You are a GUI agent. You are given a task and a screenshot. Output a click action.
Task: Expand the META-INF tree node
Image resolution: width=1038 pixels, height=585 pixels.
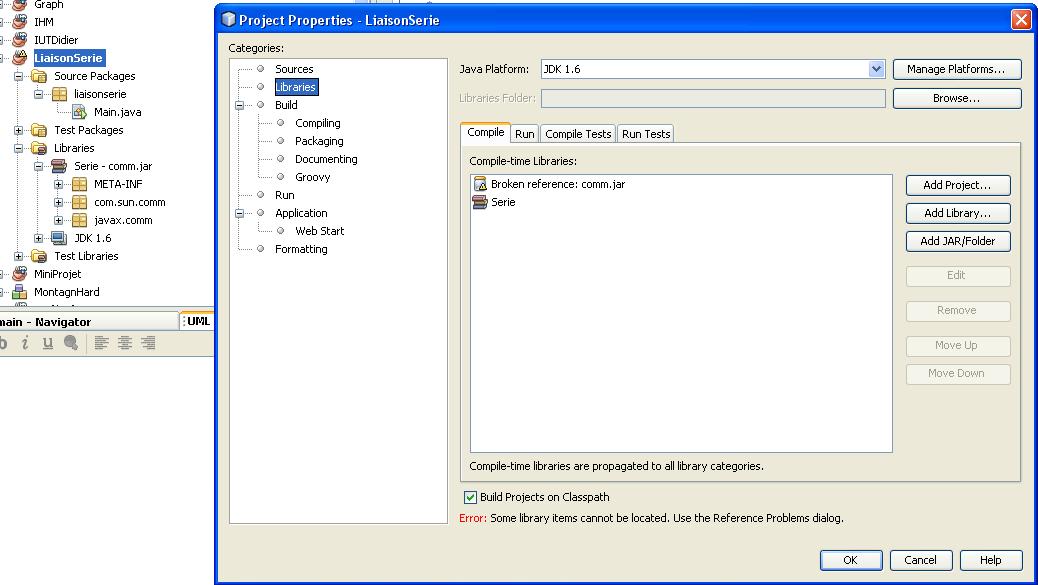click(58, 185)
